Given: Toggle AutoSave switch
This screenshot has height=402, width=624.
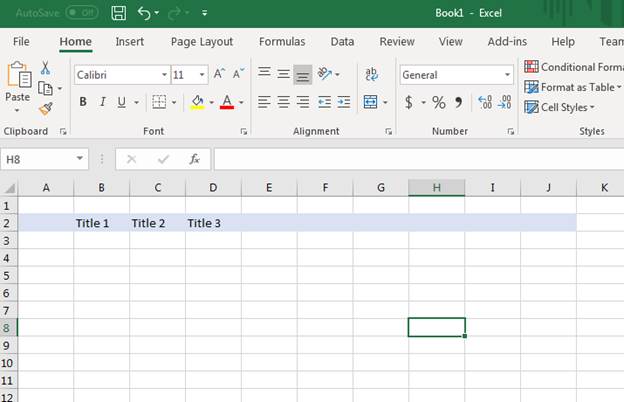Looking at the screenshot, I should (x=82, y=13).
